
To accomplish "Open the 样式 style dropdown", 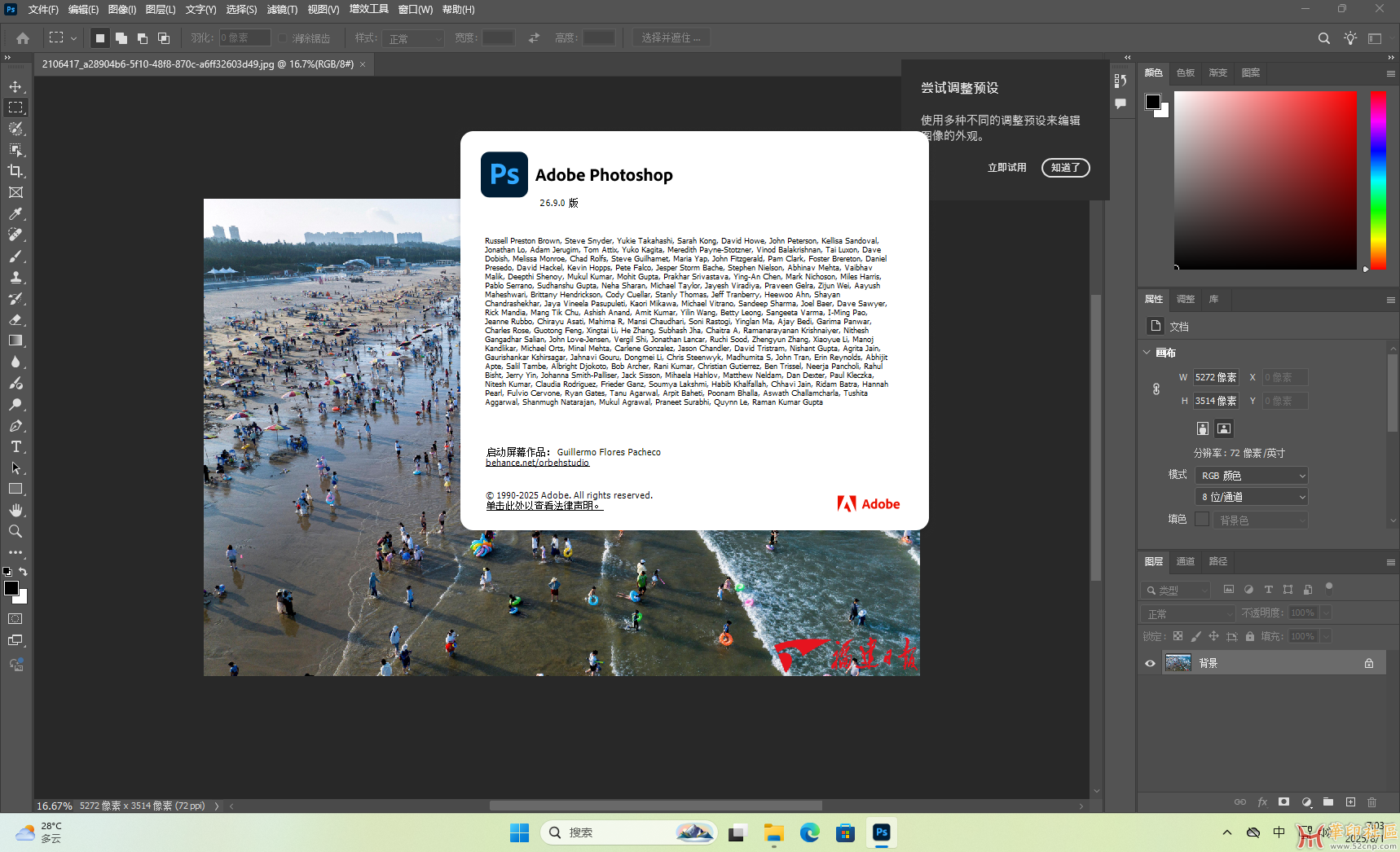I will (x=414, y=38).
